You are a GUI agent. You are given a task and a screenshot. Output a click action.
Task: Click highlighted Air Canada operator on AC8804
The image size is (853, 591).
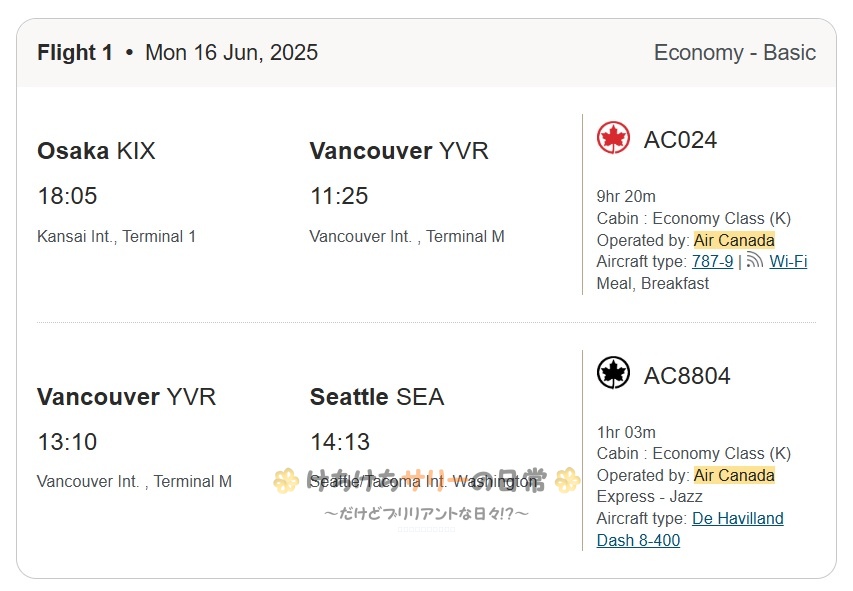coord(734,475)
